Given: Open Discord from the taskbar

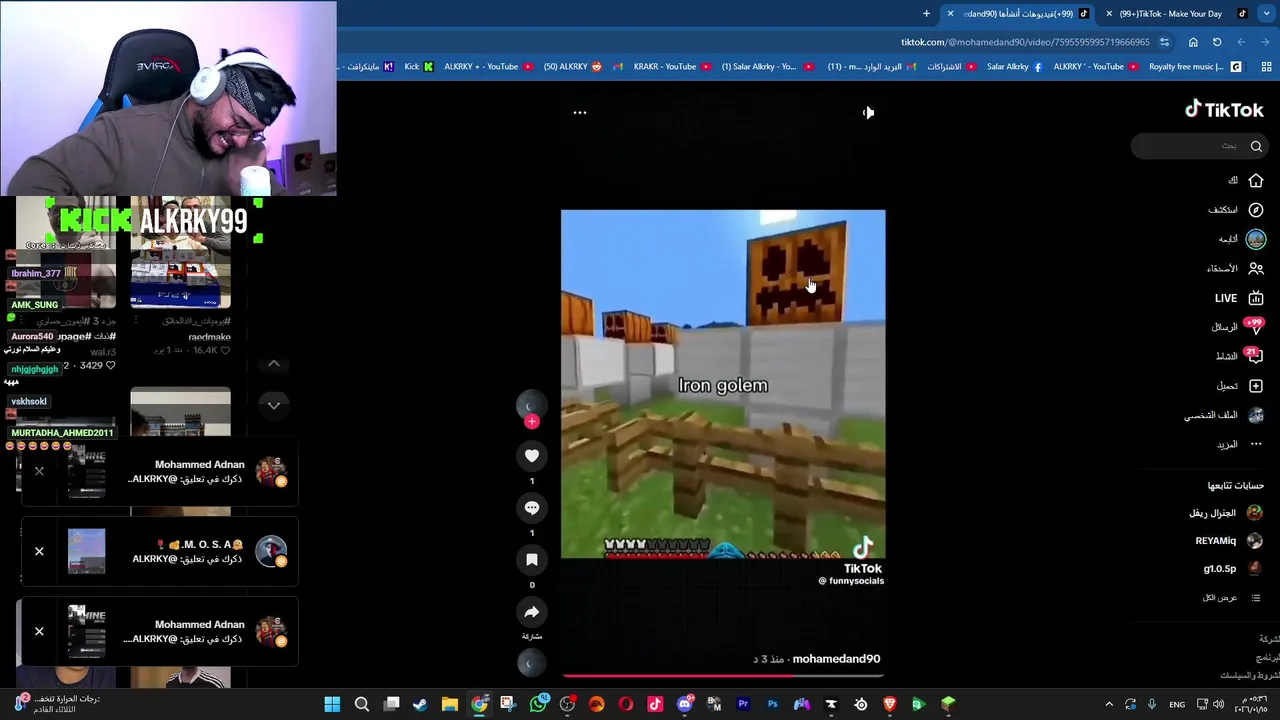Looking at the screenshot, I should (x=685, y=705).
